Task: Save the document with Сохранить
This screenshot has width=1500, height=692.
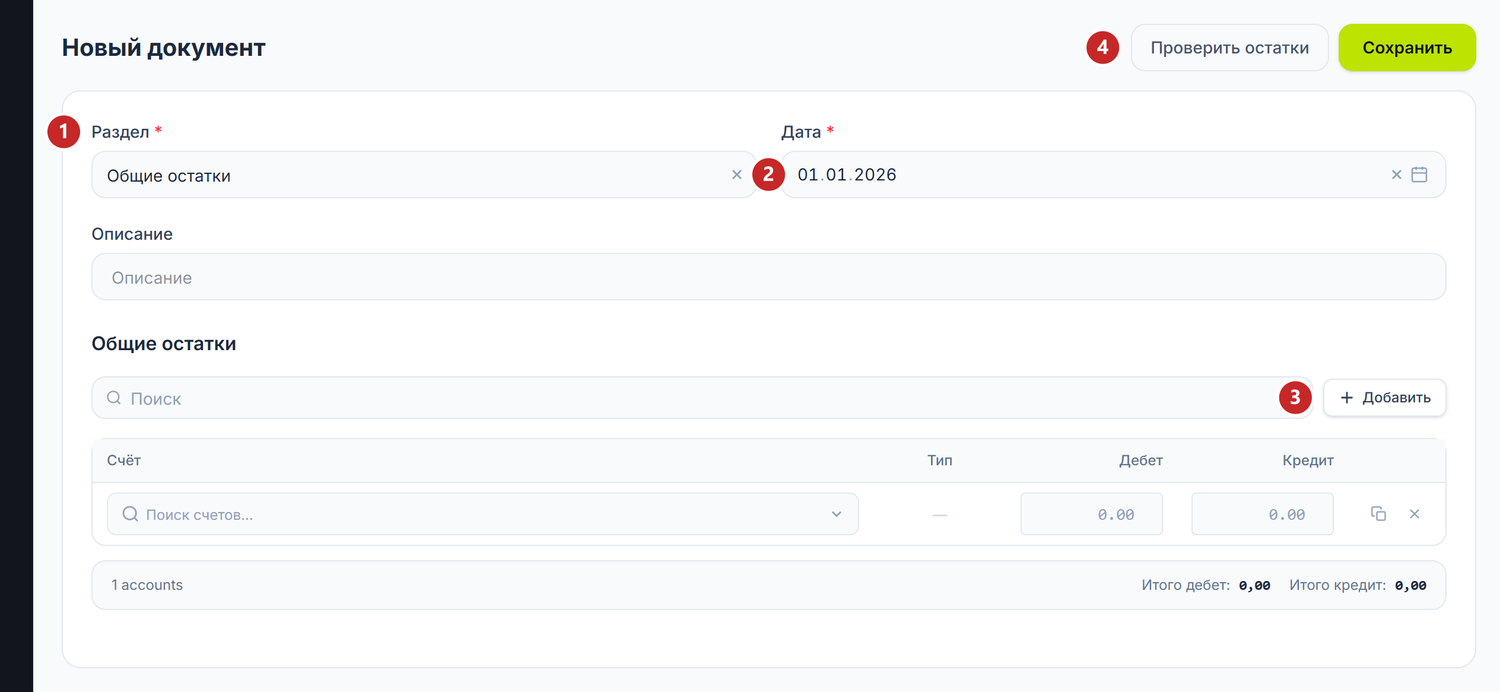Action: 1407,48
